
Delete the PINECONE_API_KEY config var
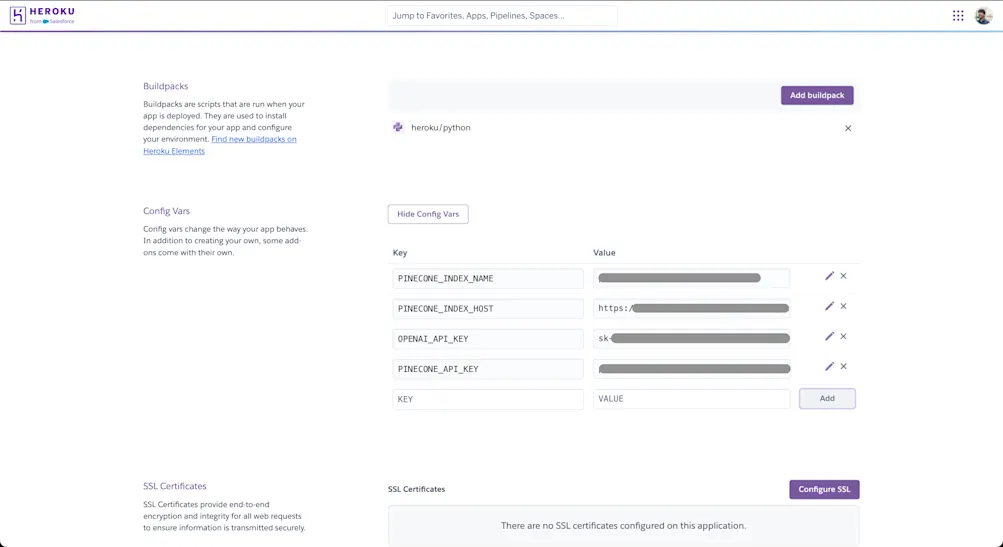pos(843,366)
